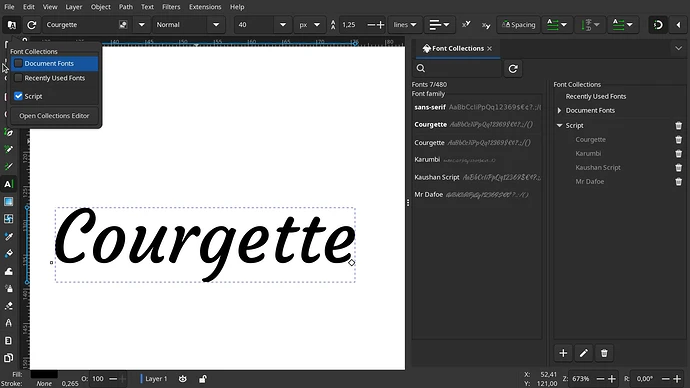Open the Extensions menu

pos(205,7)
